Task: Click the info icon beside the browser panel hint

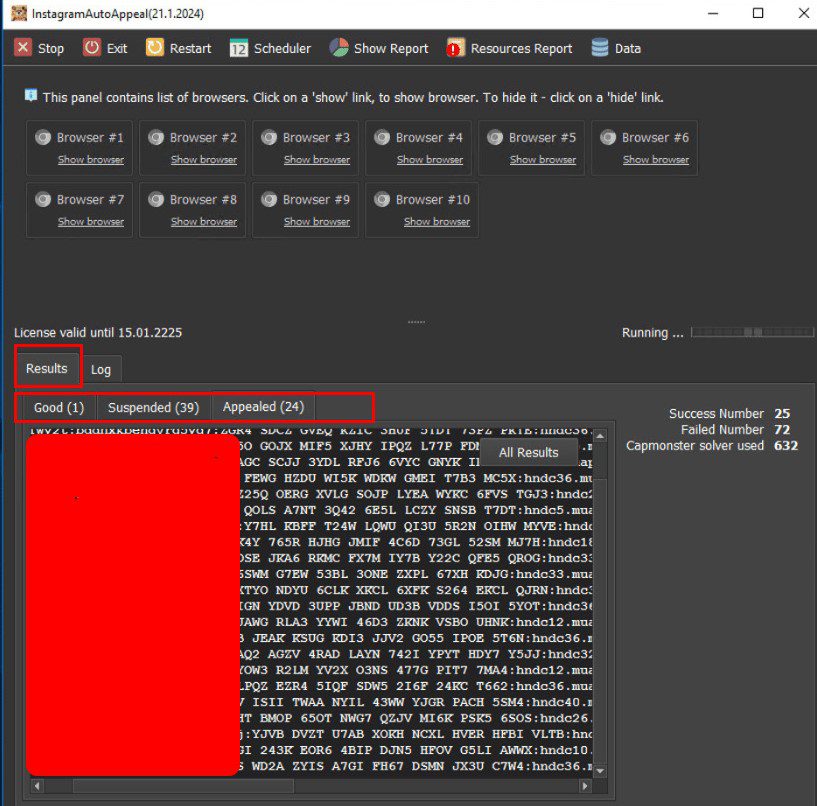Action: click(x=31, y=95)
